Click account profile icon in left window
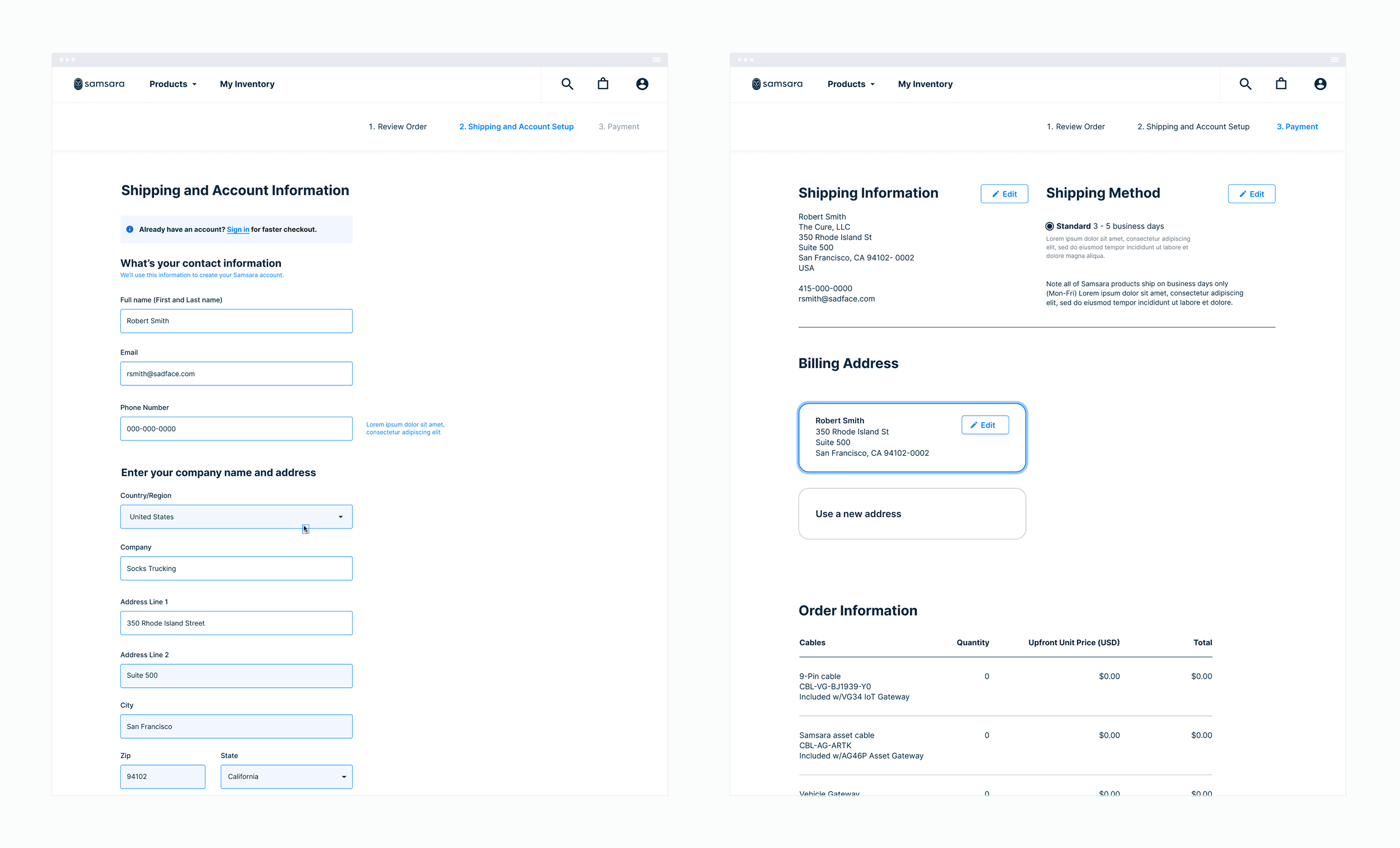This screenshot has width=1400, height=848. coord(642,84)
